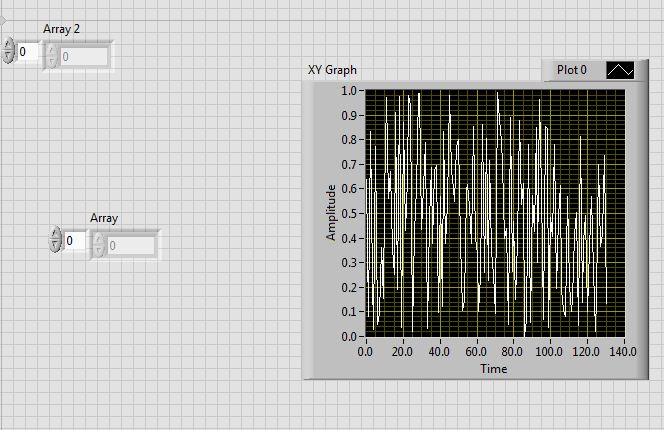This screenshot has width=664, height=430.
Task: Click the 100.0 tick label on Time axis
Action: point(549,352)
